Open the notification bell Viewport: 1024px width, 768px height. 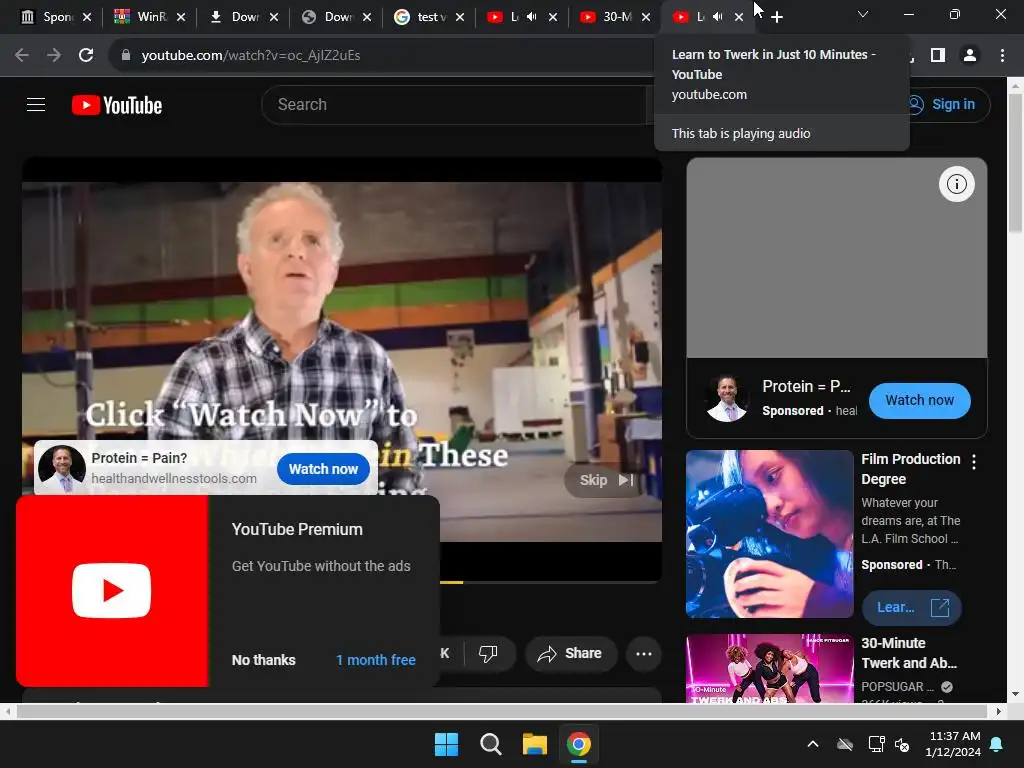coord(997,744)
